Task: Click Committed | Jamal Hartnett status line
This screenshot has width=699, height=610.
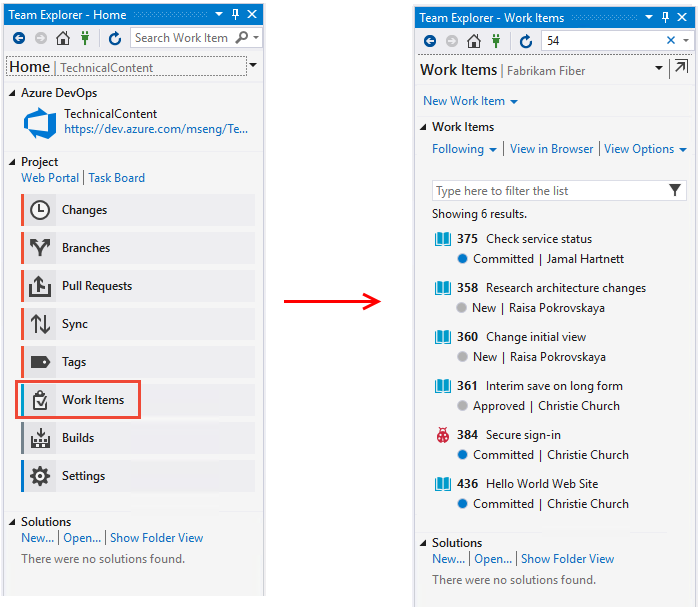Action: click(541, 259)
